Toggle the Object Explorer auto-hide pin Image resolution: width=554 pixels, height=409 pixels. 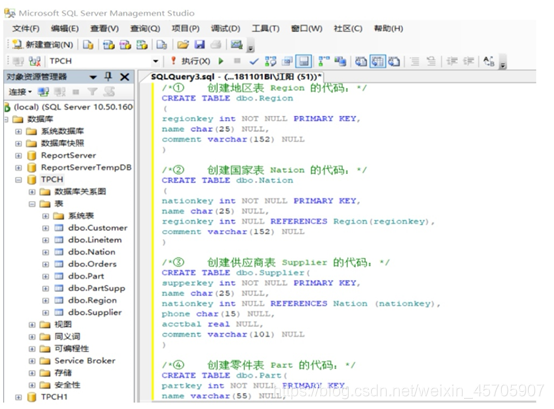108,77
